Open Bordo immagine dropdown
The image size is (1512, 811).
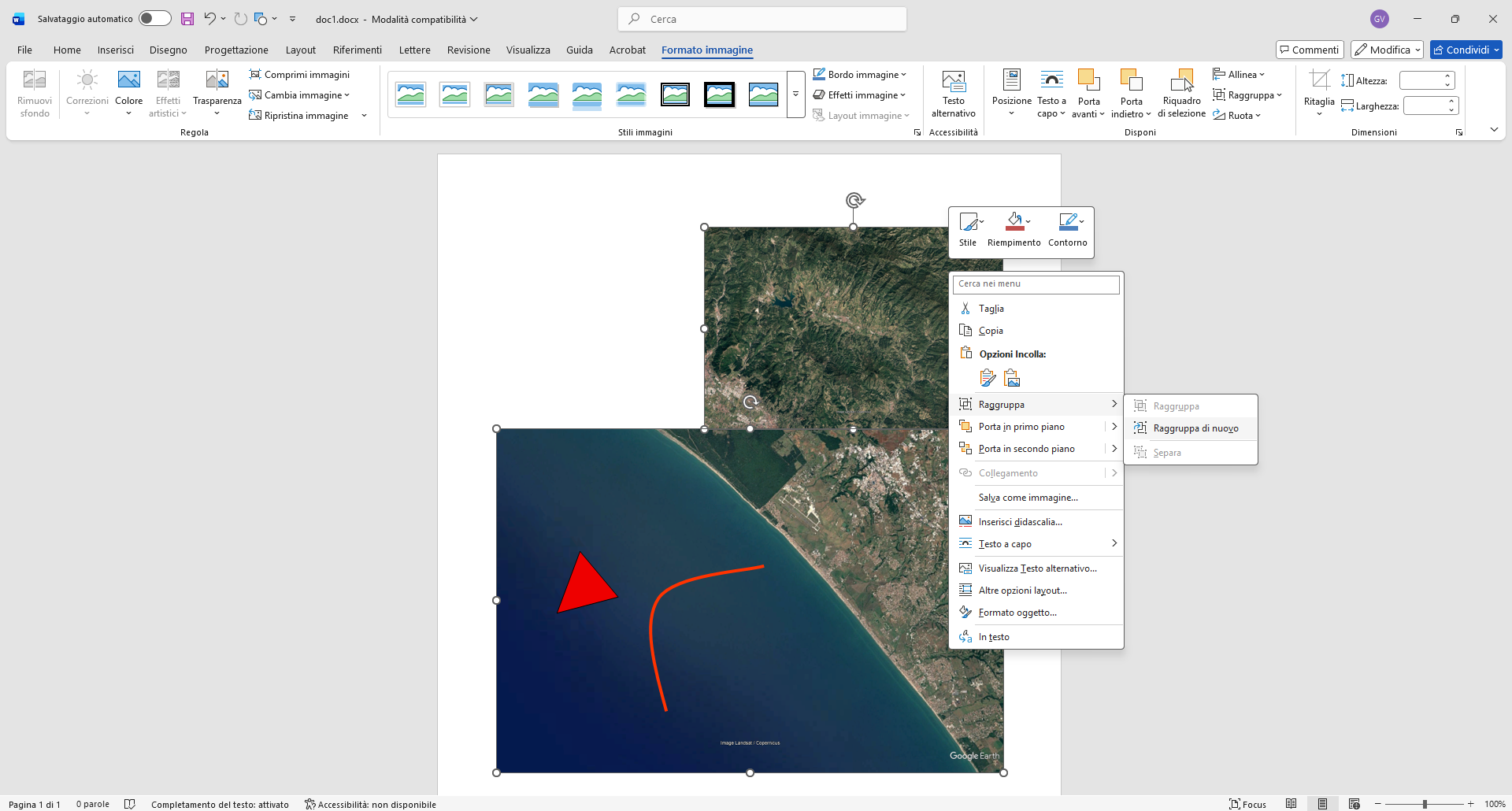[x=860, y=74]
